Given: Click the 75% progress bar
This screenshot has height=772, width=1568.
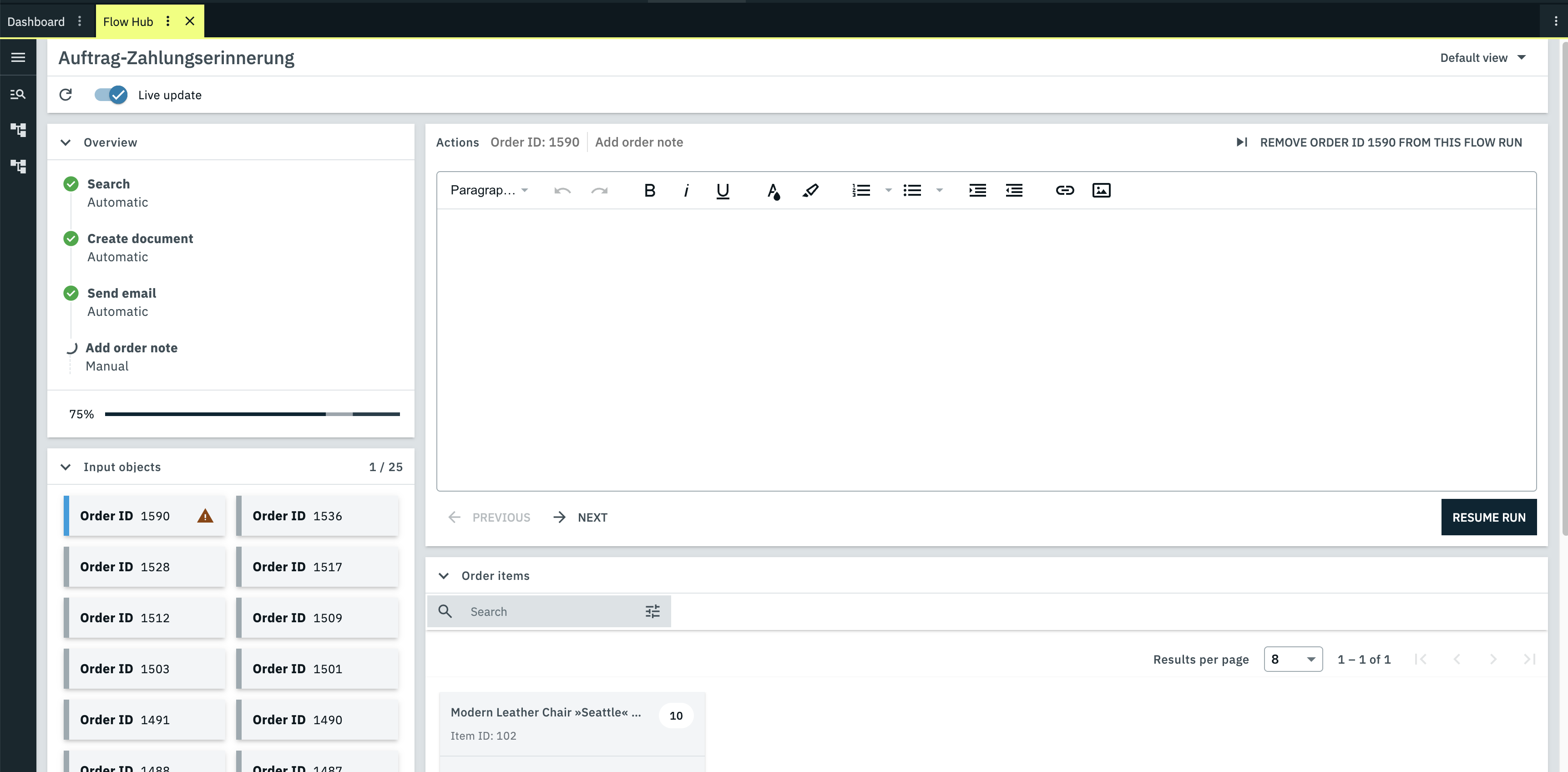Looking at the screenshot, I should click(x=252, y=414).
